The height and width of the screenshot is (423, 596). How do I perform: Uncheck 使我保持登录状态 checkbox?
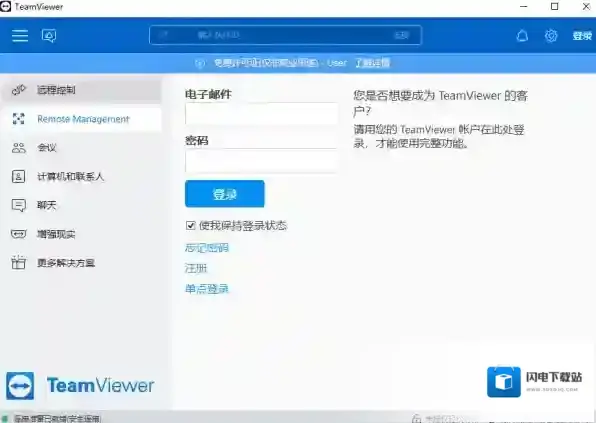click(x=190, y=226)
